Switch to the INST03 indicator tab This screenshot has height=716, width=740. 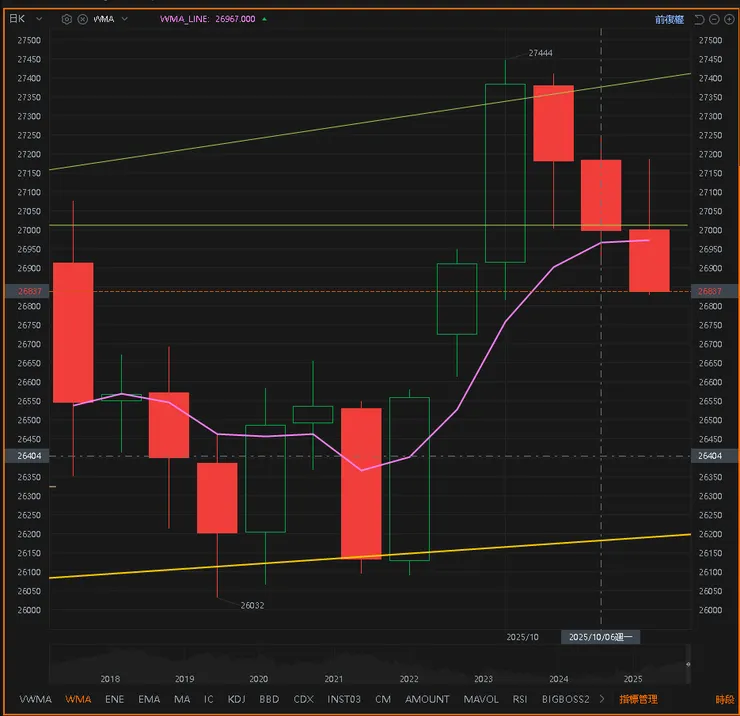tap(344, 699)
